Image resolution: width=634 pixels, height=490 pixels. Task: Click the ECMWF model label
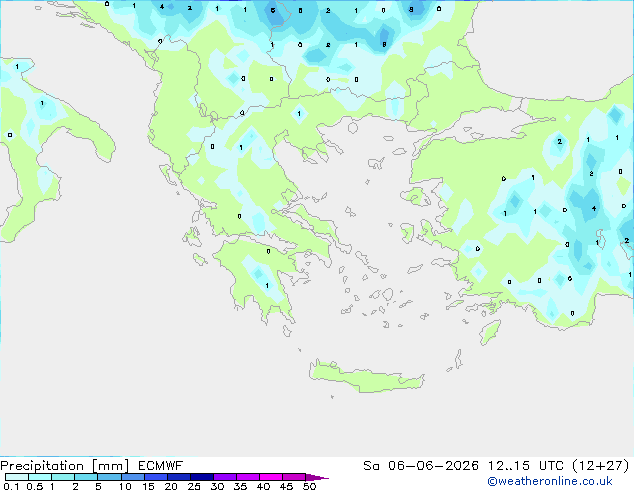point(161,466)
